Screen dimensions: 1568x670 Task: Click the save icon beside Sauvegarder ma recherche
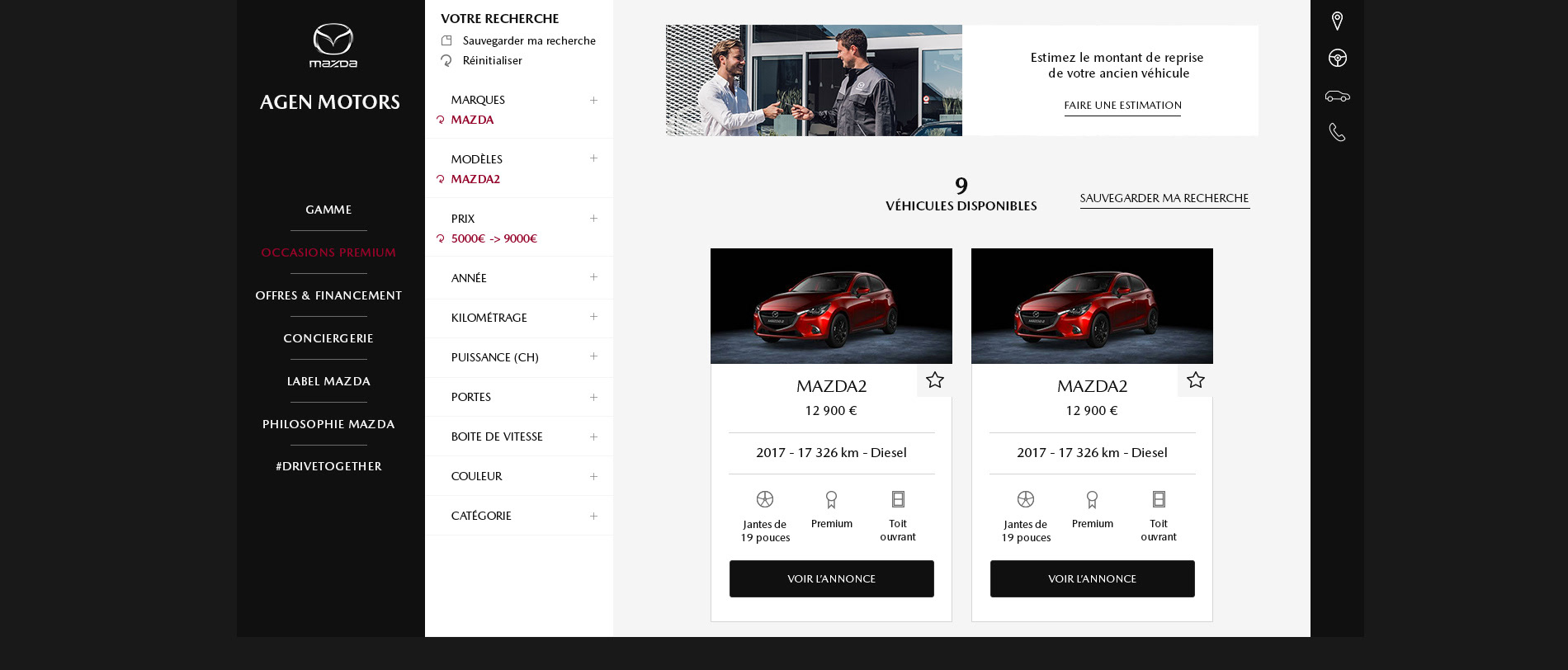446,40
